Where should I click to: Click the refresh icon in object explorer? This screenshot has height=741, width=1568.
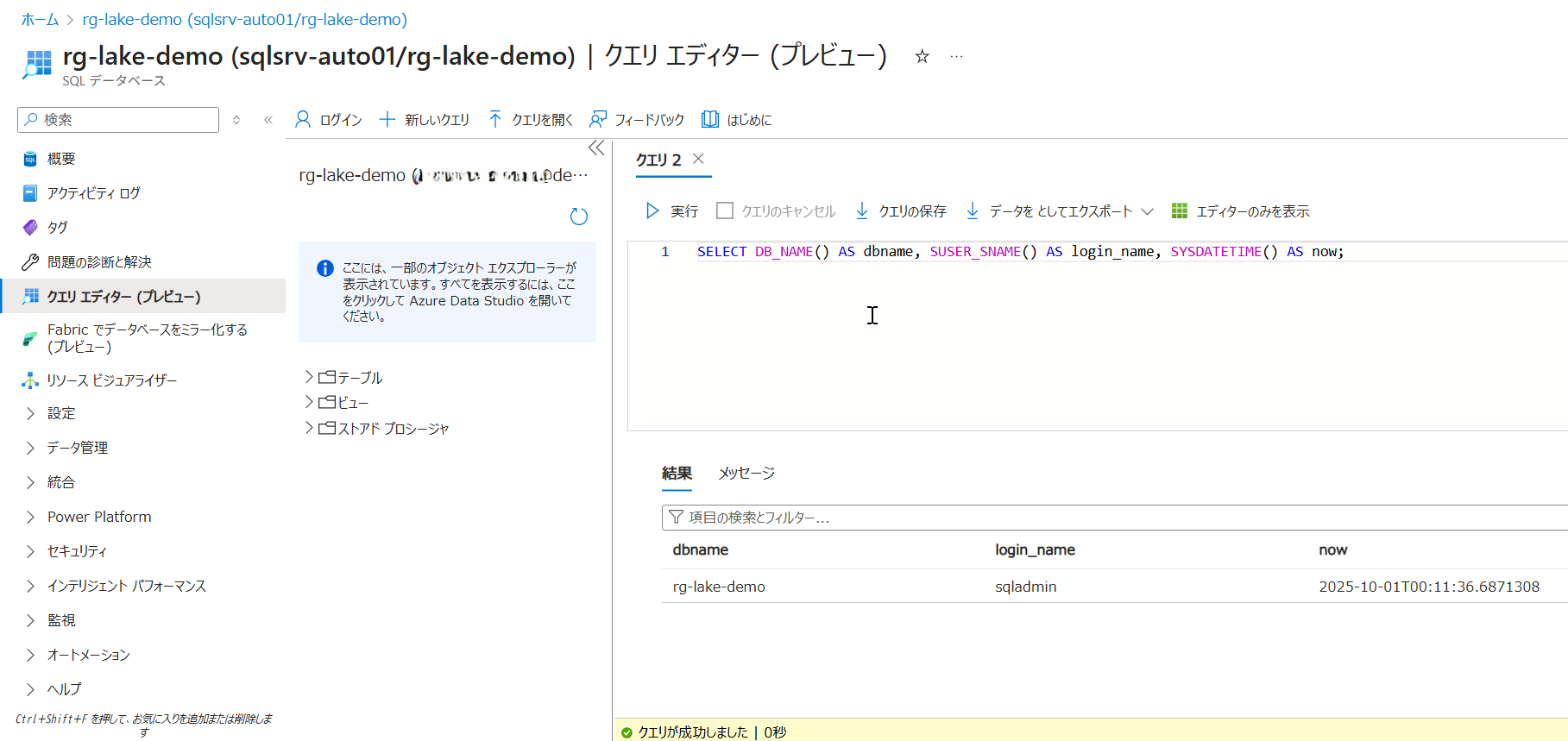[579, 217]
